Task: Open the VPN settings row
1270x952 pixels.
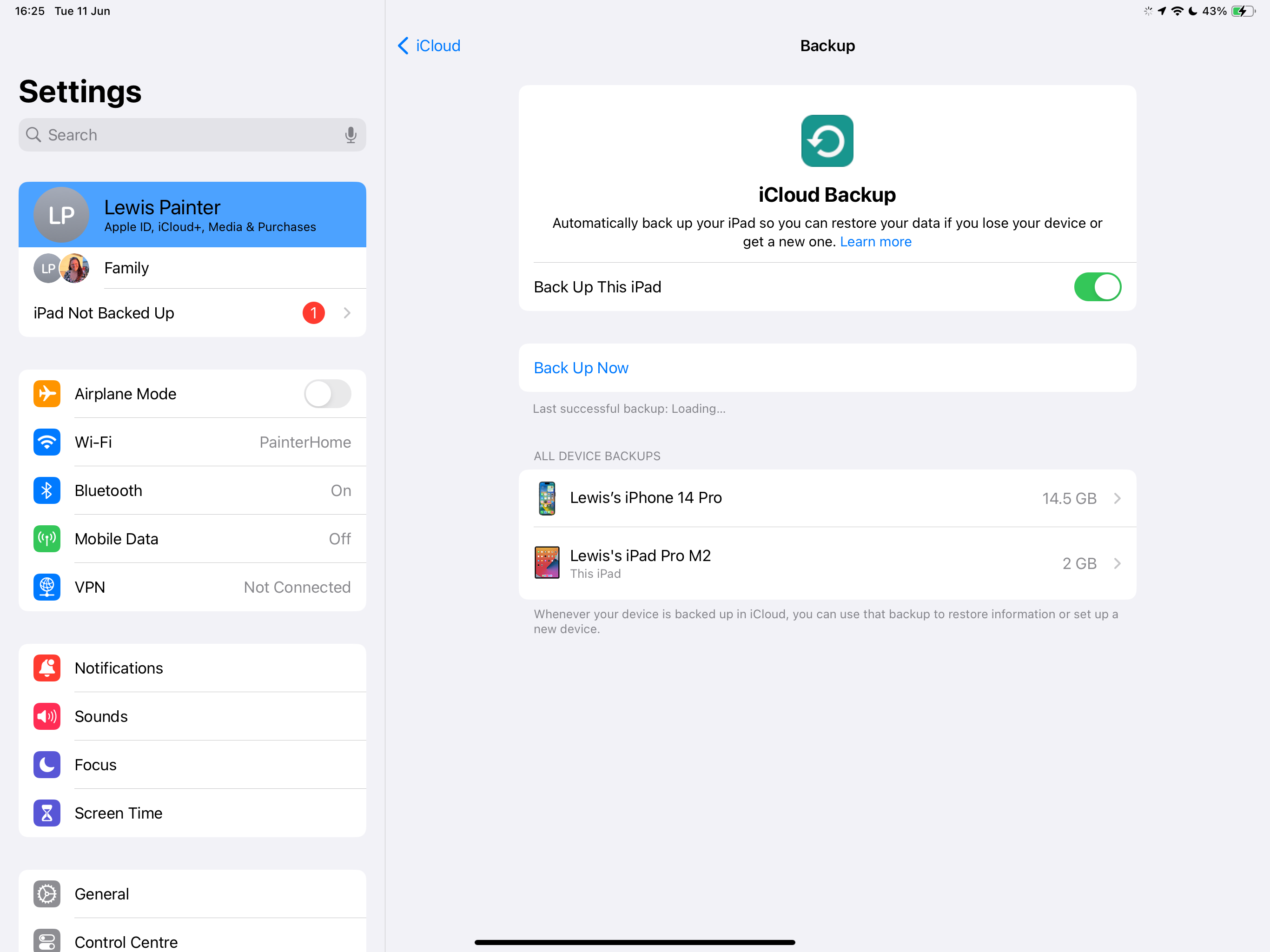Action: (192, 587)
